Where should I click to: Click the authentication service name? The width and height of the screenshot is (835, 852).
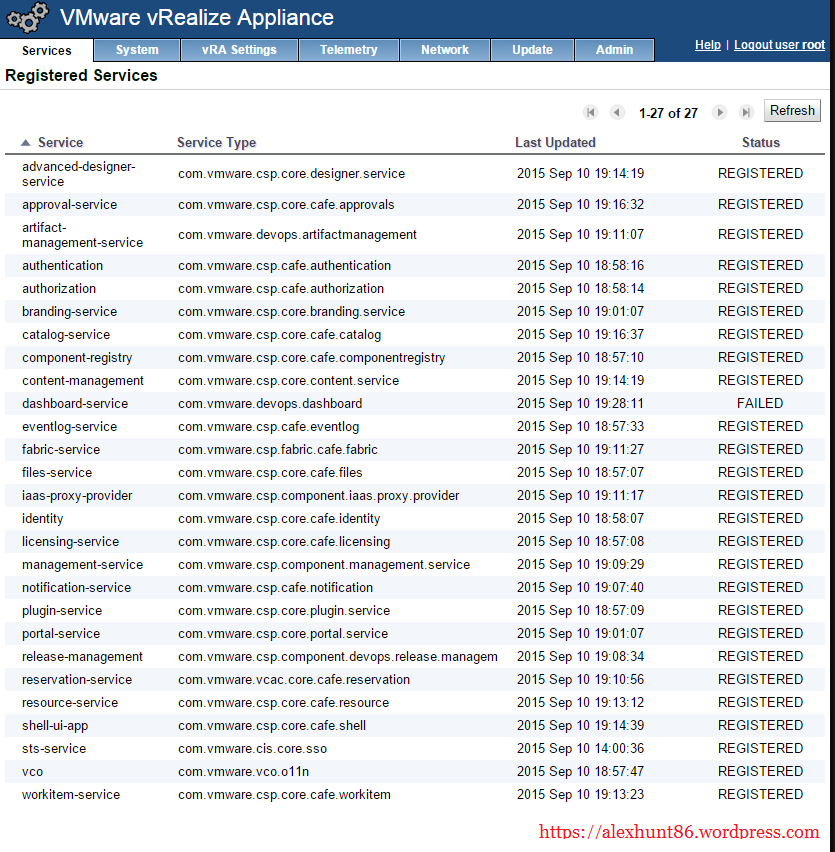click(x=62, y=266)
